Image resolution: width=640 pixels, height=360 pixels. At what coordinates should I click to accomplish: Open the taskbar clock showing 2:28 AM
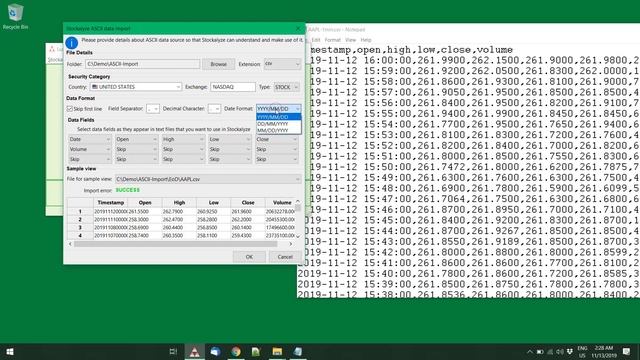coord(604,352)
